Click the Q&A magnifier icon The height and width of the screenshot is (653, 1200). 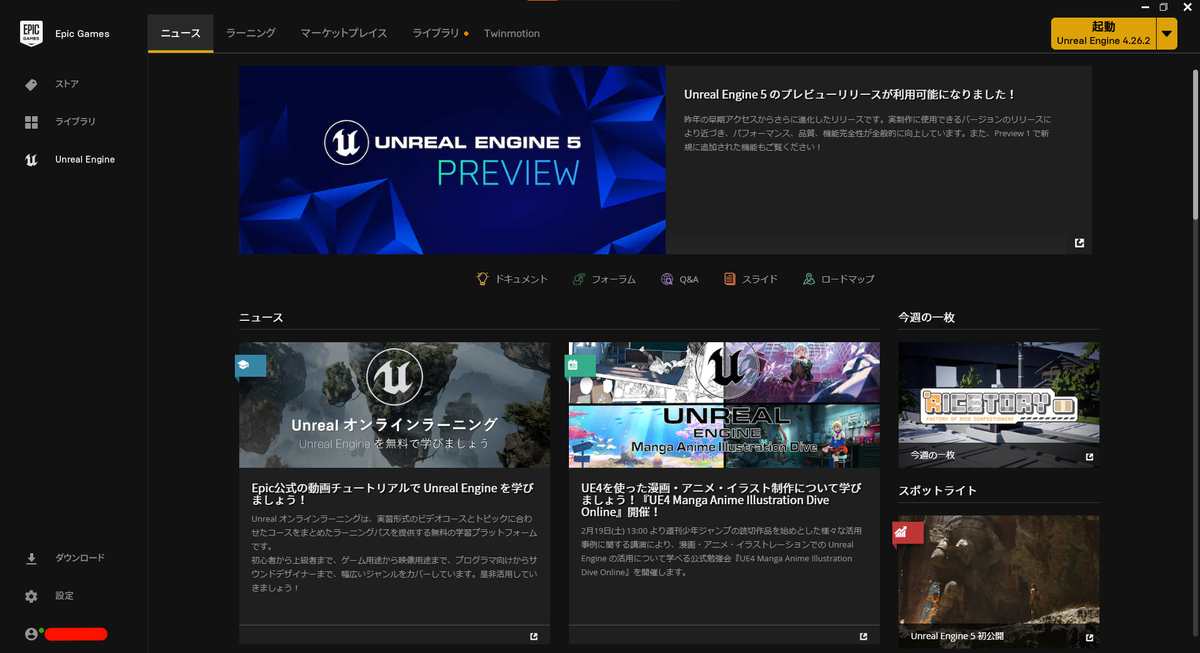click(x=667, y=279)
